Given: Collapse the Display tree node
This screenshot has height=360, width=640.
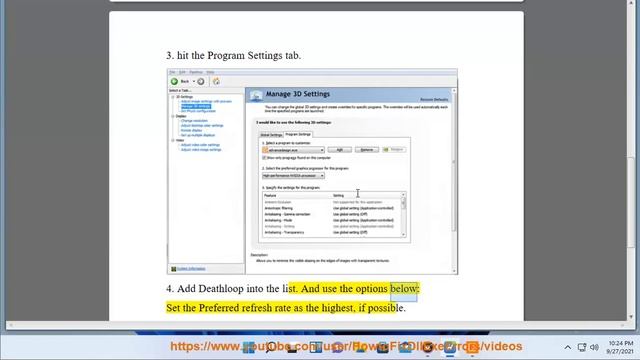Looking at the screenshot, I should coord(173,116).
